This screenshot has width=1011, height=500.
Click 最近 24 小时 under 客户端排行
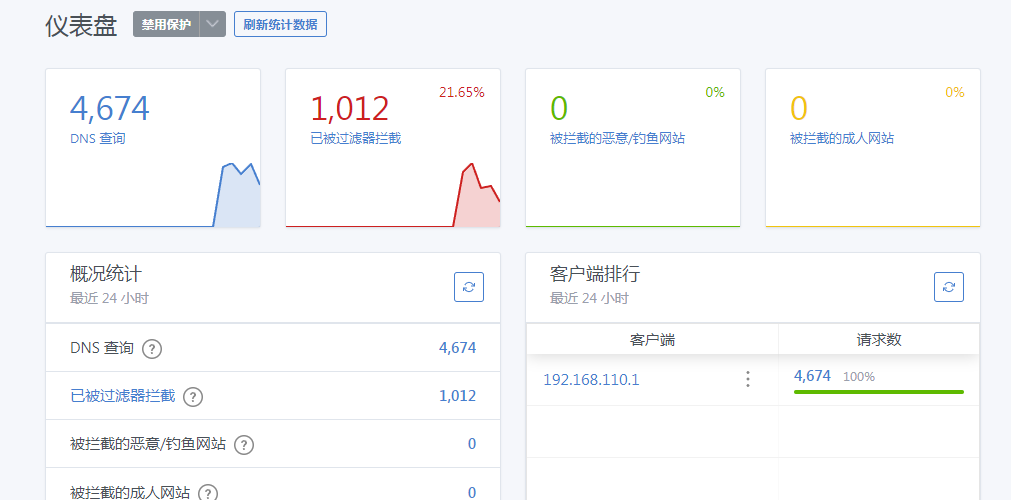tap(589, 298)
